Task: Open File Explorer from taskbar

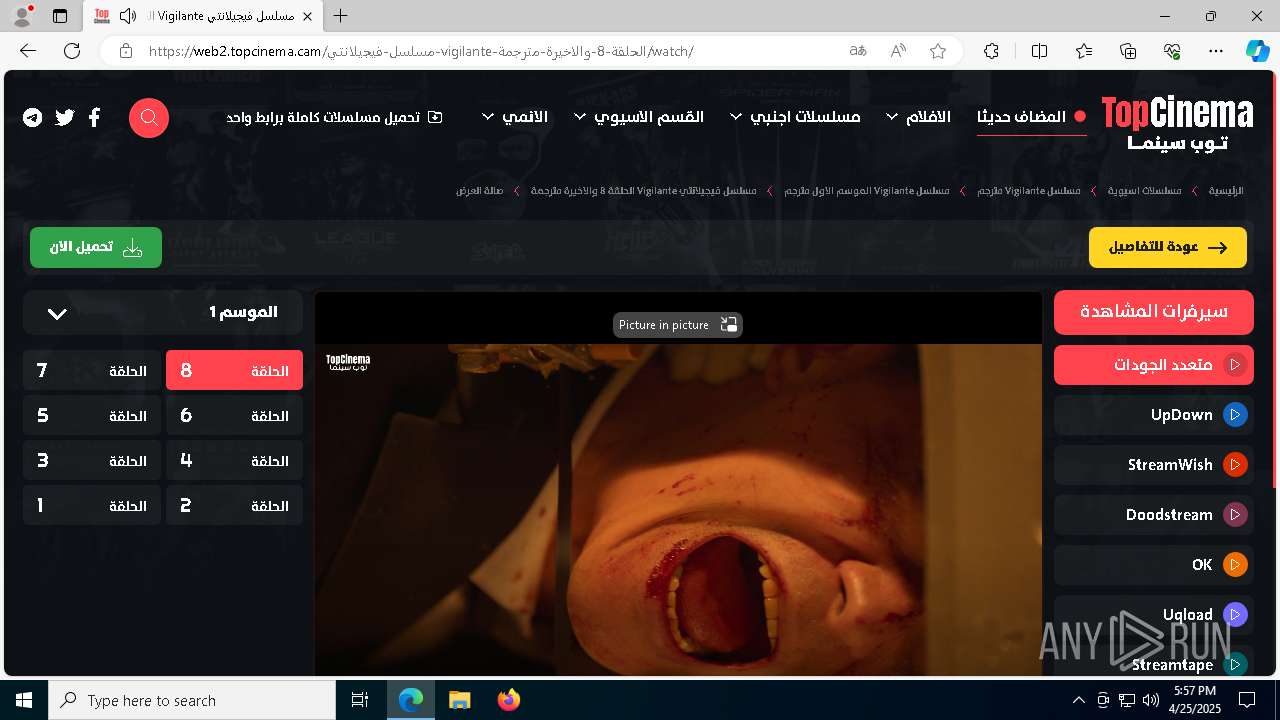Action: [459, 700]
